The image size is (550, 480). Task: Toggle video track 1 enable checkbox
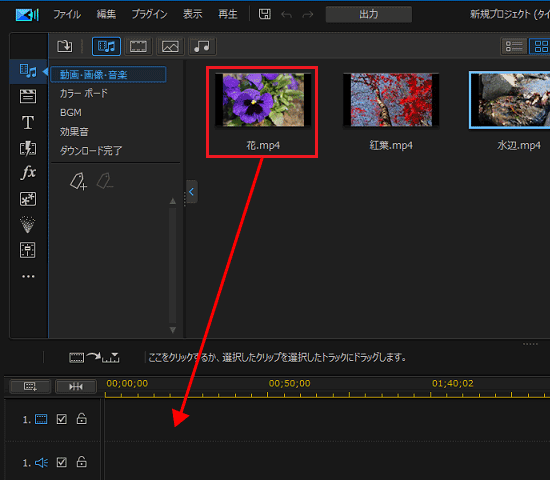click(x=62, y=419)
